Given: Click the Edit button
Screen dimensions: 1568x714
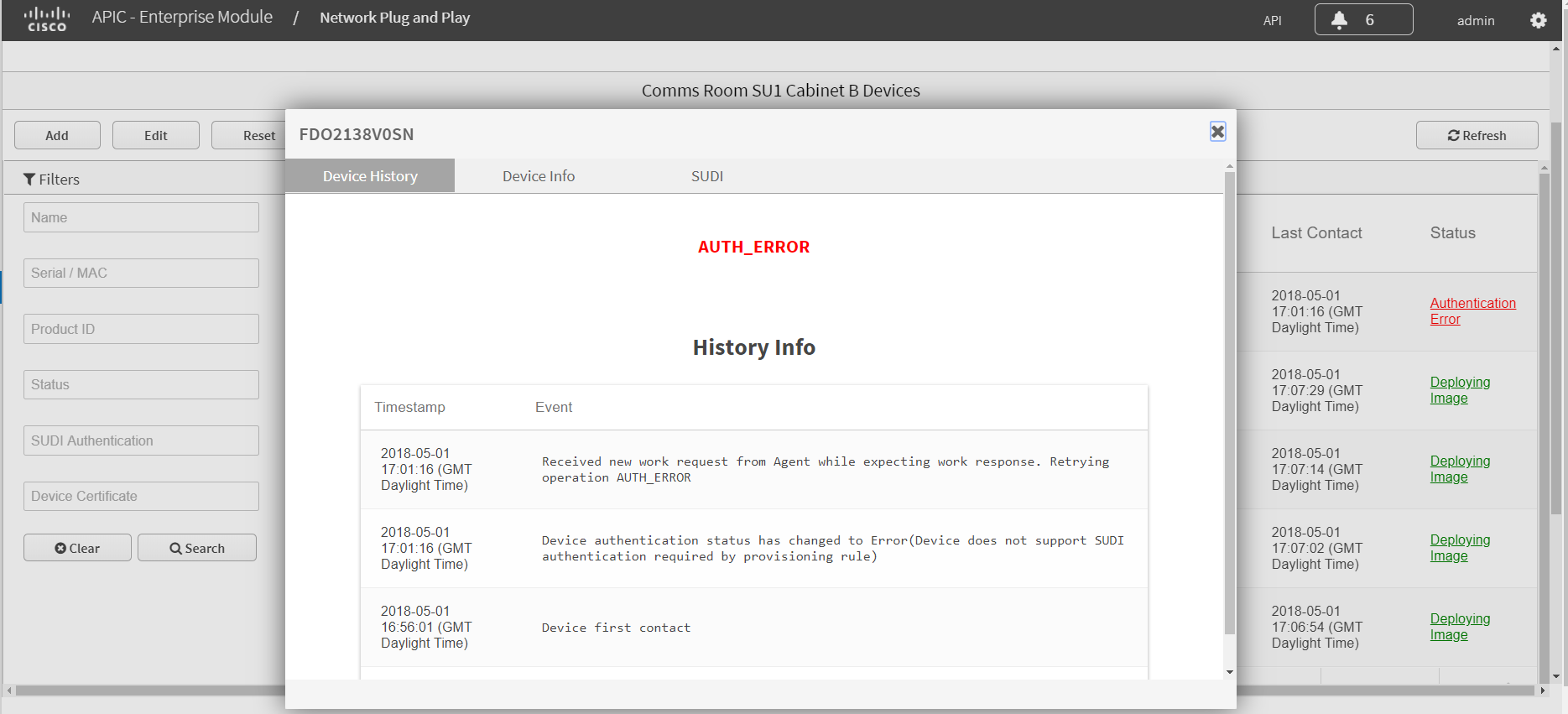Looking at the screenshot, I should (x=156, y=135).
